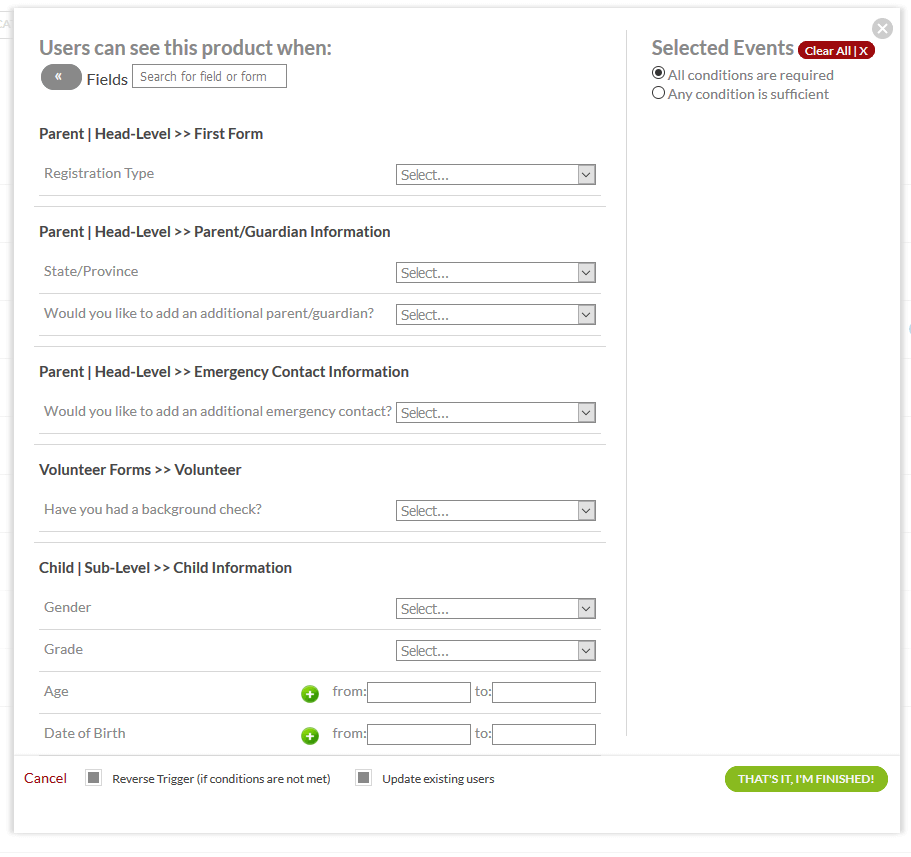Close the dialog with the X icon
The width and height of the screenshot is (911, 857).
(881, 29)
